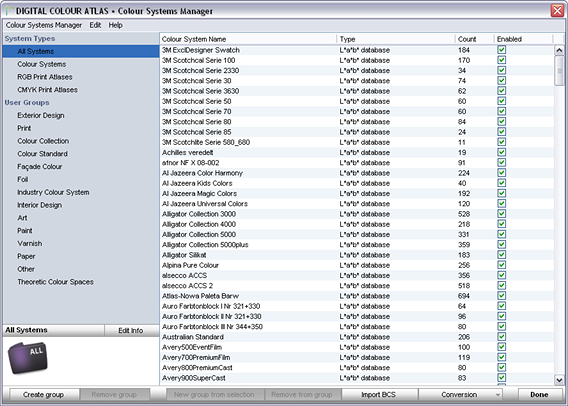Select the Print user group

(81, 128)
